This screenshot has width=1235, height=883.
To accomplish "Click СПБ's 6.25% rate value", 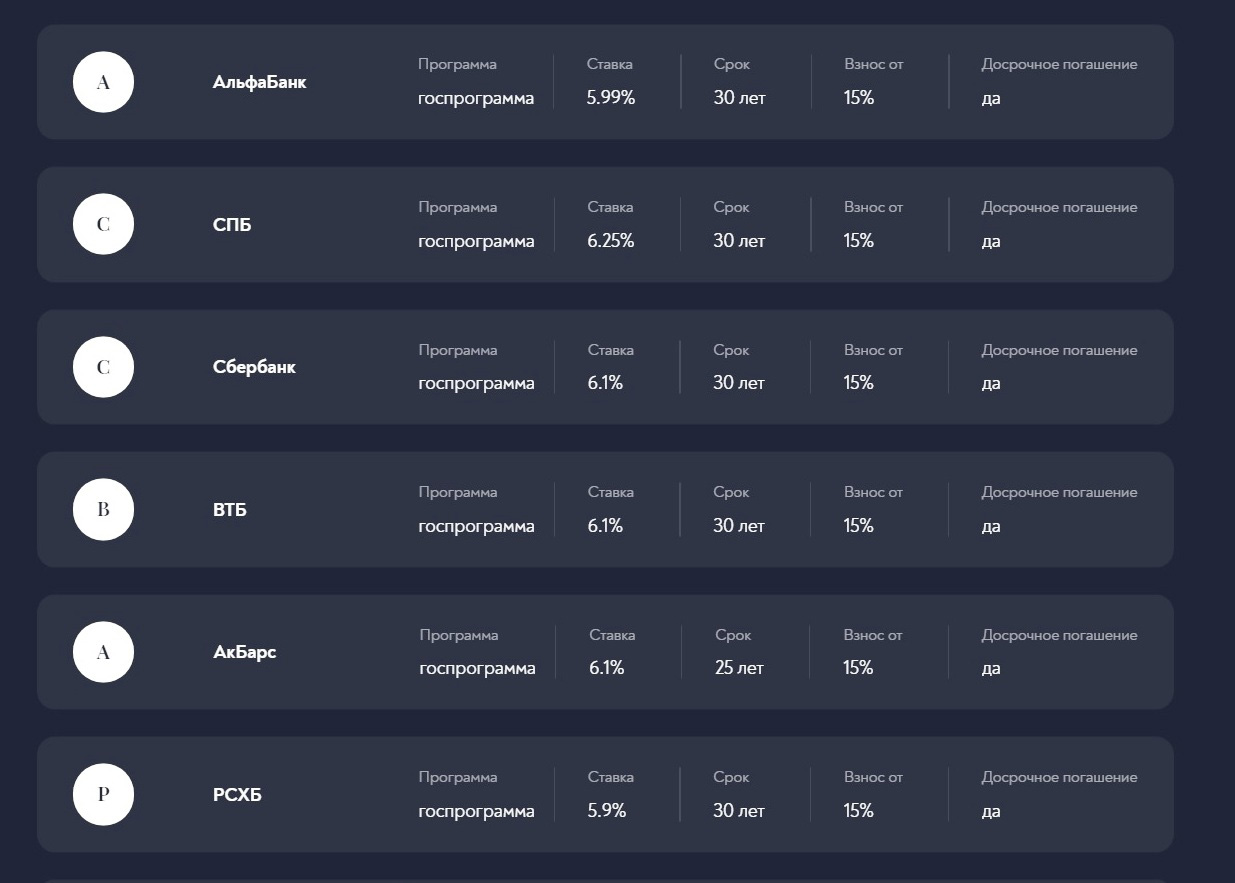I will 611,241.
